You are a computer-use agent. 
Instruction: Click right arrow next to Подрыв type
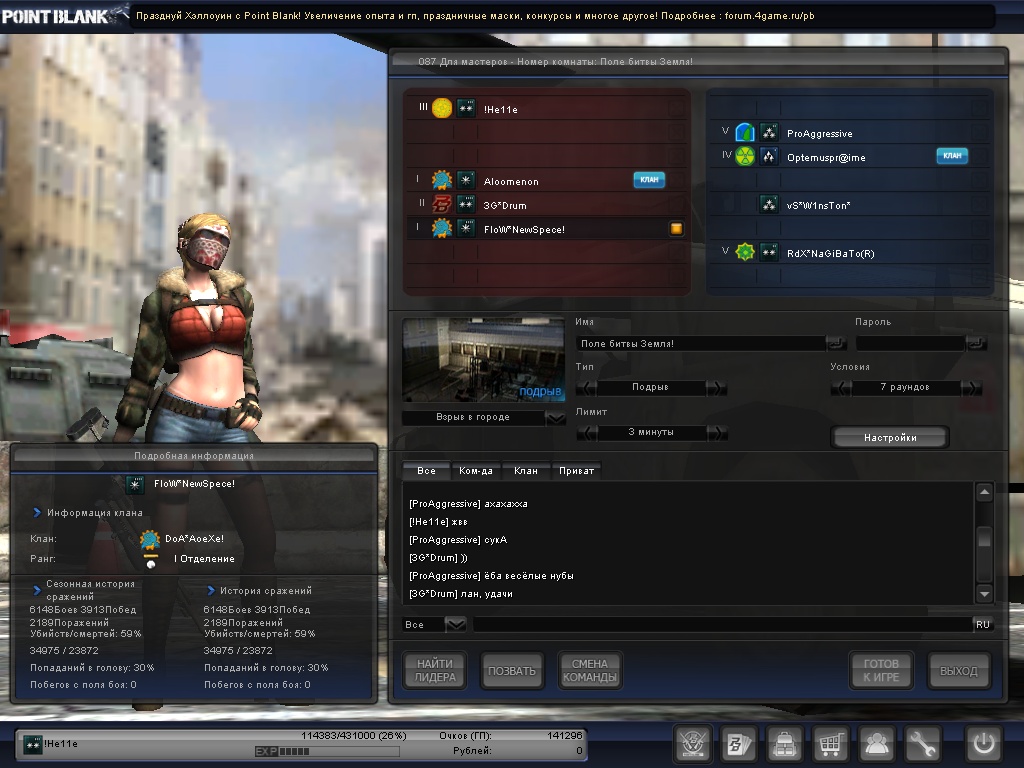716,388
